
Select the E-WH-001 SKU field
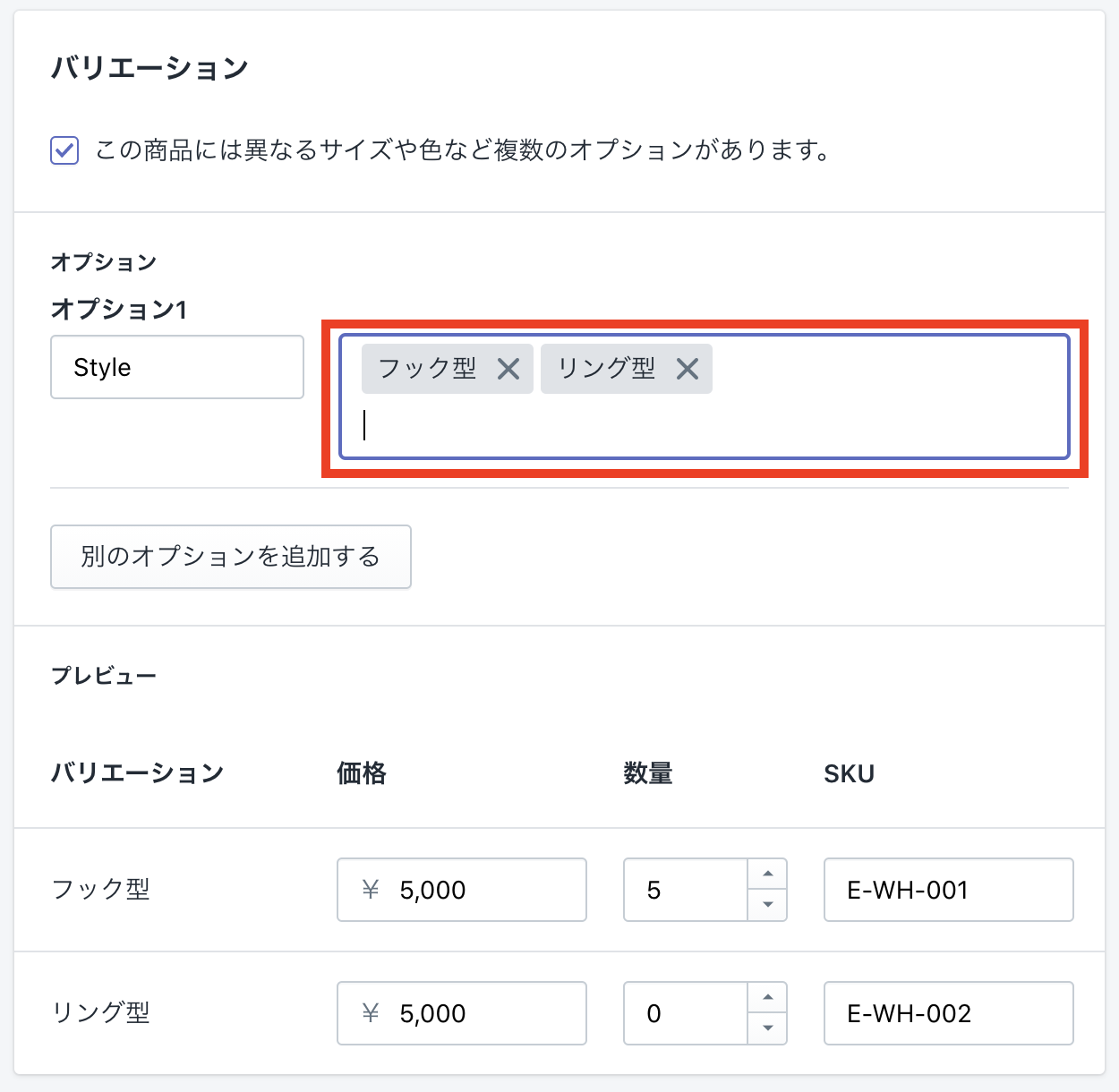[948, 890]
